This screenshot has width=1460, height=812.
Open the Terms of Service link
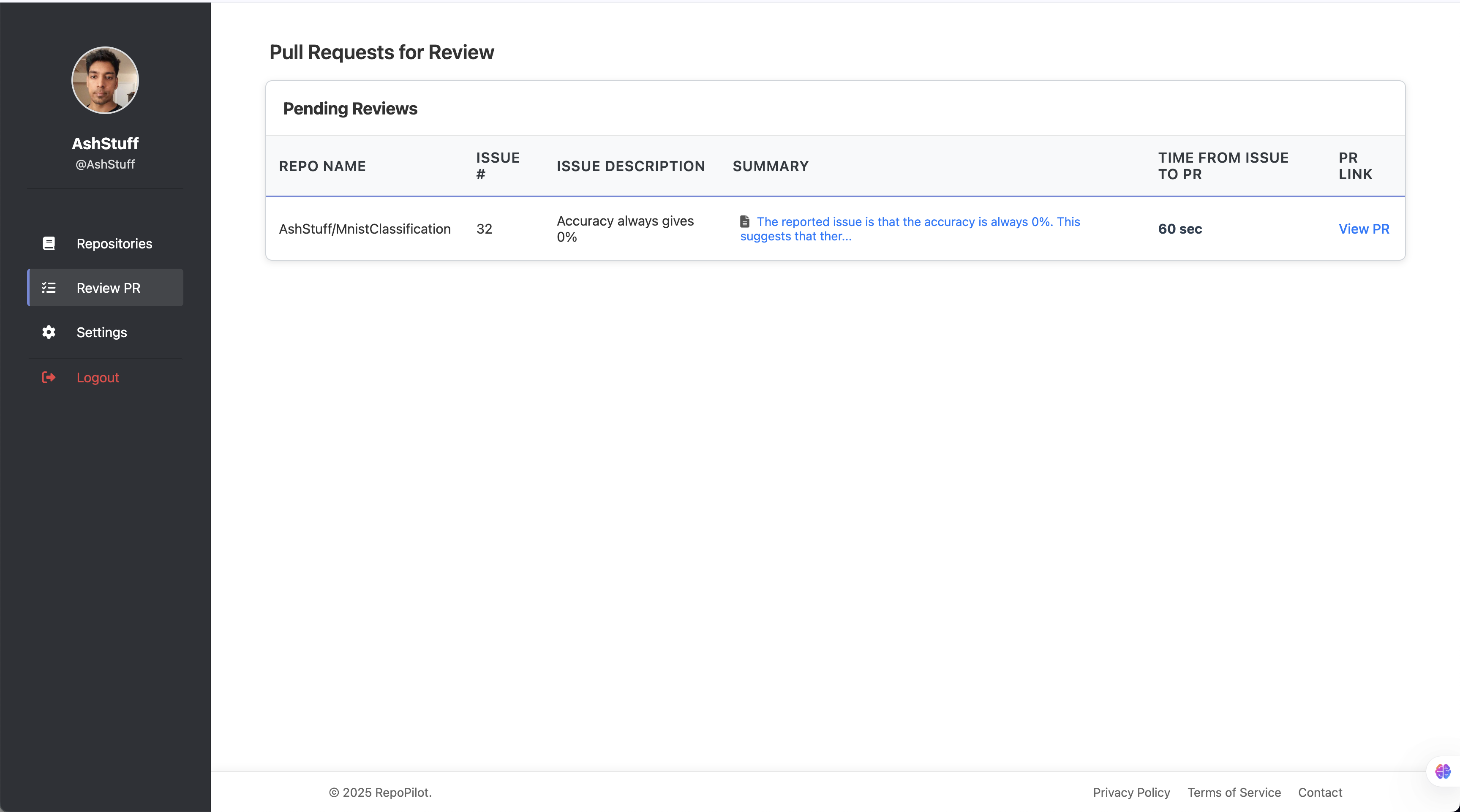coord(1234,792)
